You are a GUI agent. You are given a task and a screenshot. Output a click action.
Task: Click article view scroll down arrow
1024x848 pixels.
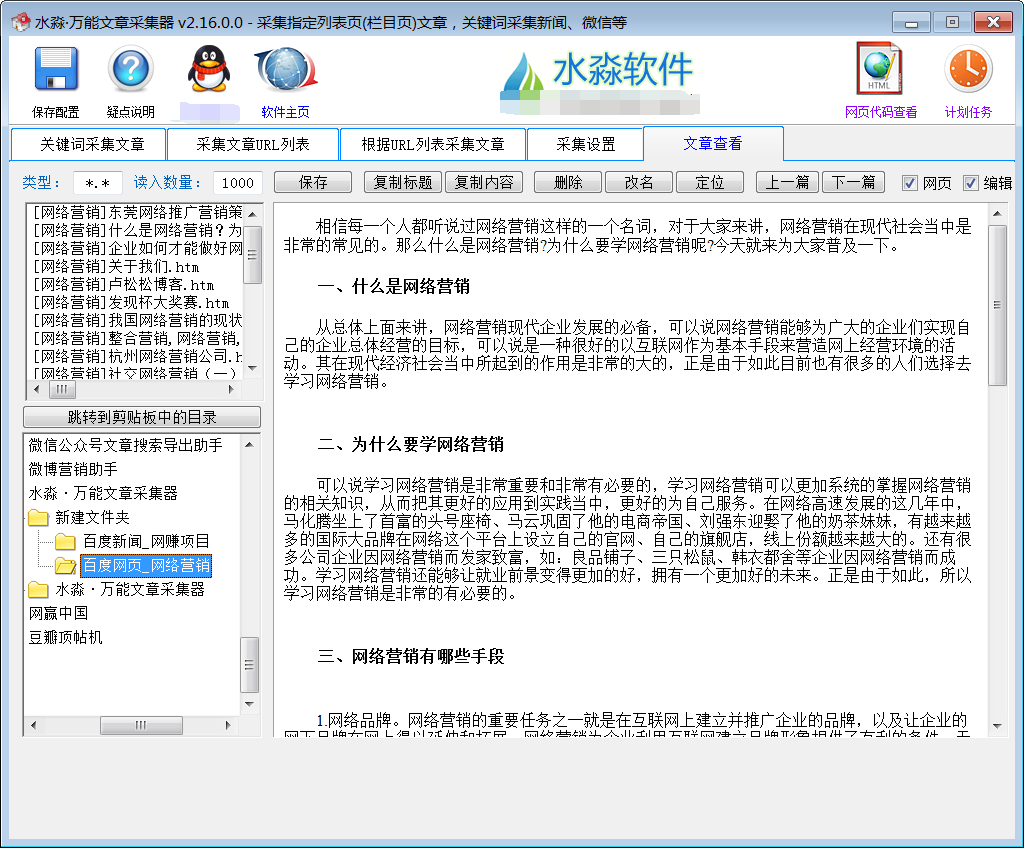click(x=997, y=726)
